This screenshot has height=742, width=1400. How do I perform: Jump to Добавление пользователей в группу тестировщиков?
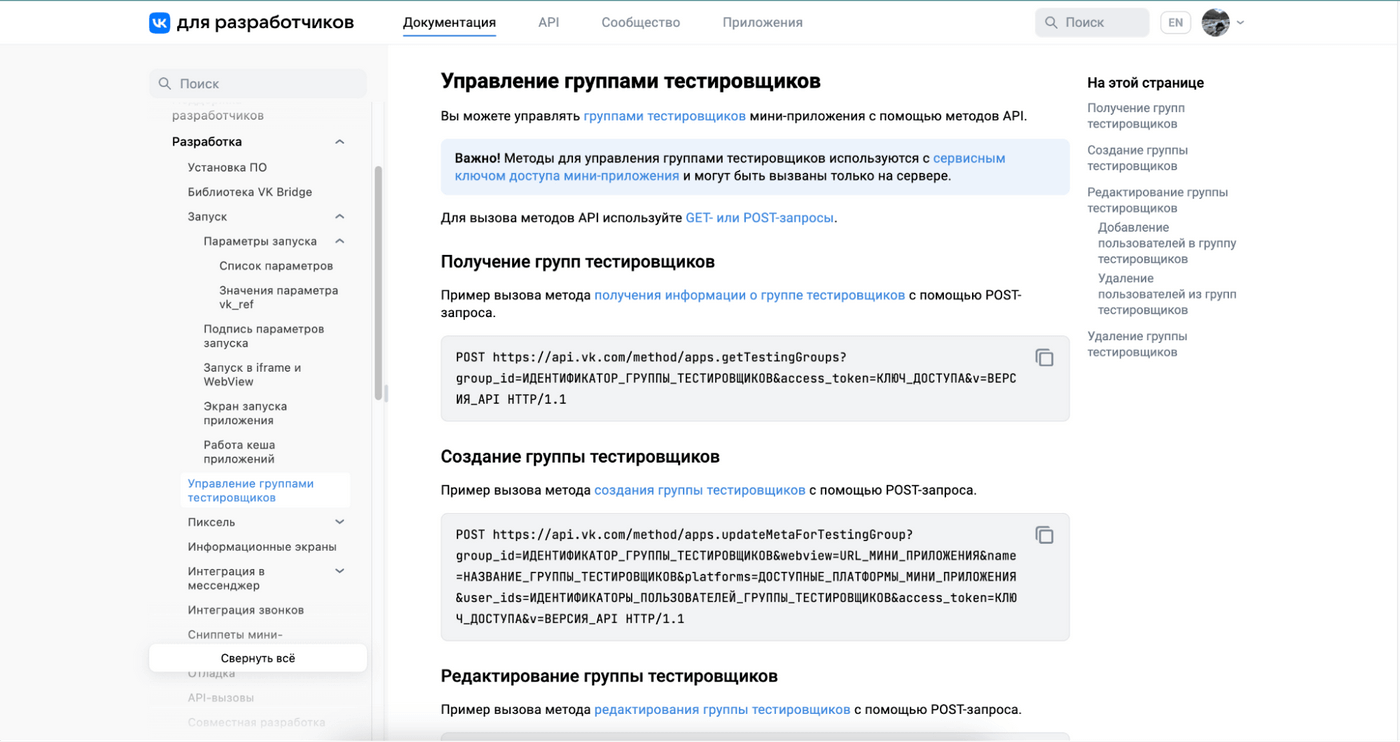(1167, 243)
